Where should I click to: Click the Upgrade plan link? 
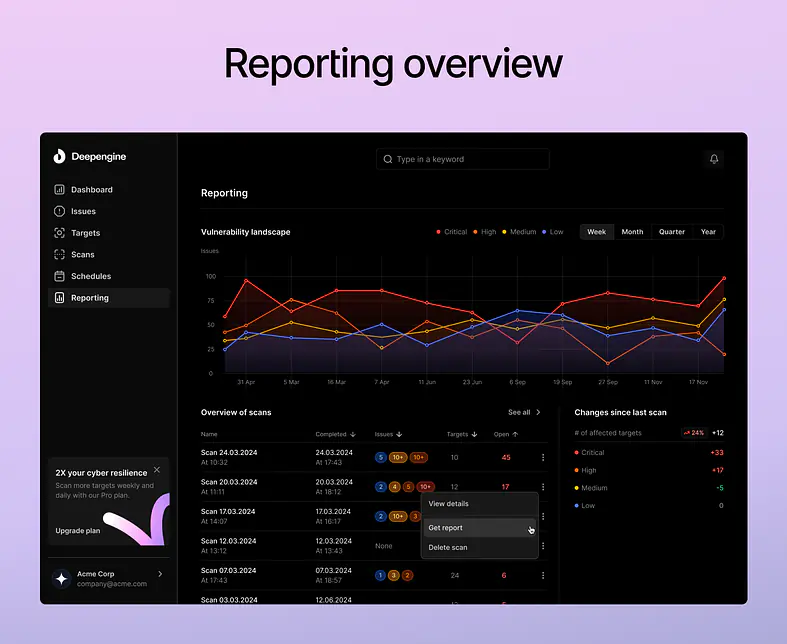78,531
